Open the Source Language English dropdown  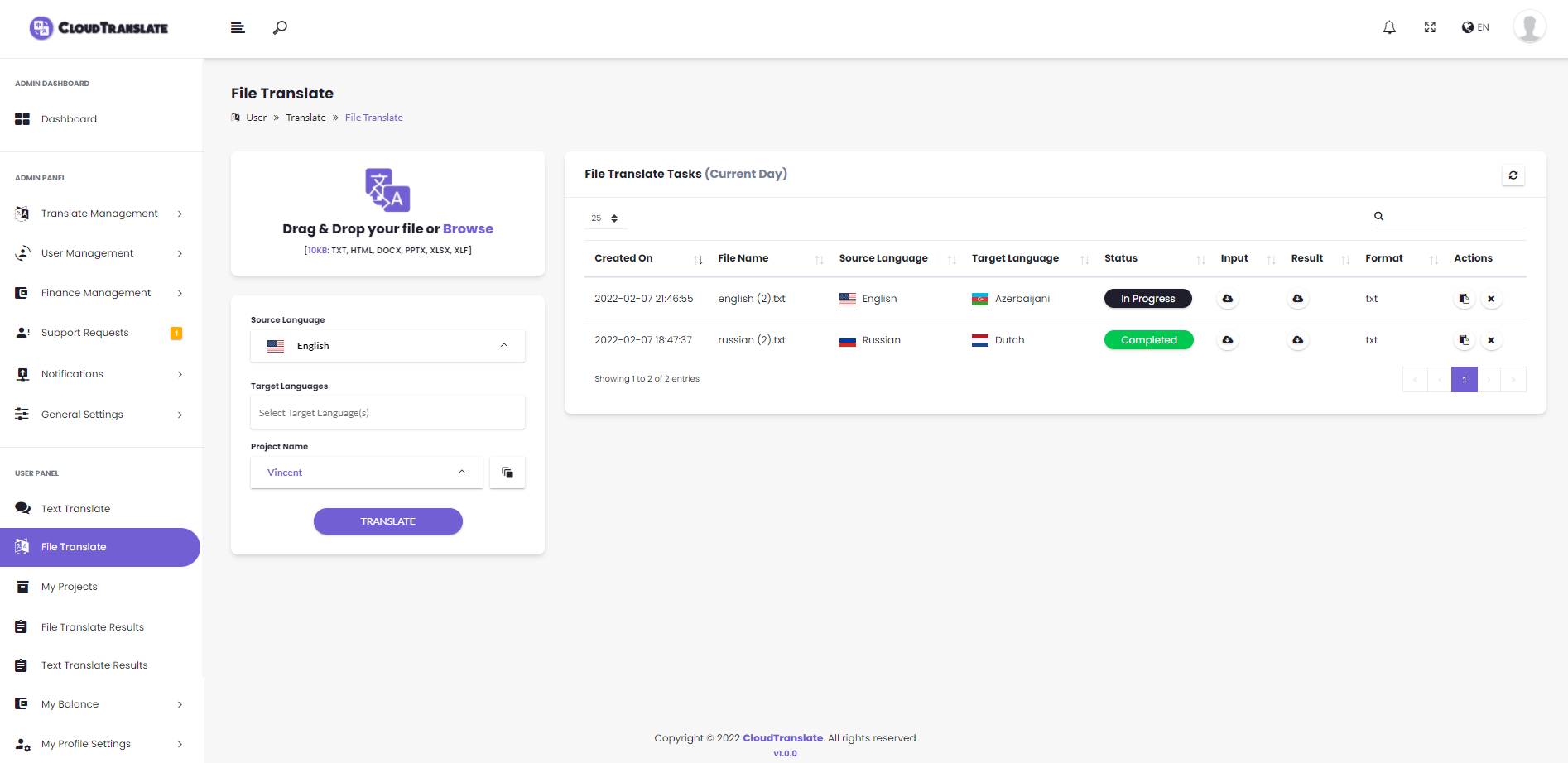tap(387, 346)
